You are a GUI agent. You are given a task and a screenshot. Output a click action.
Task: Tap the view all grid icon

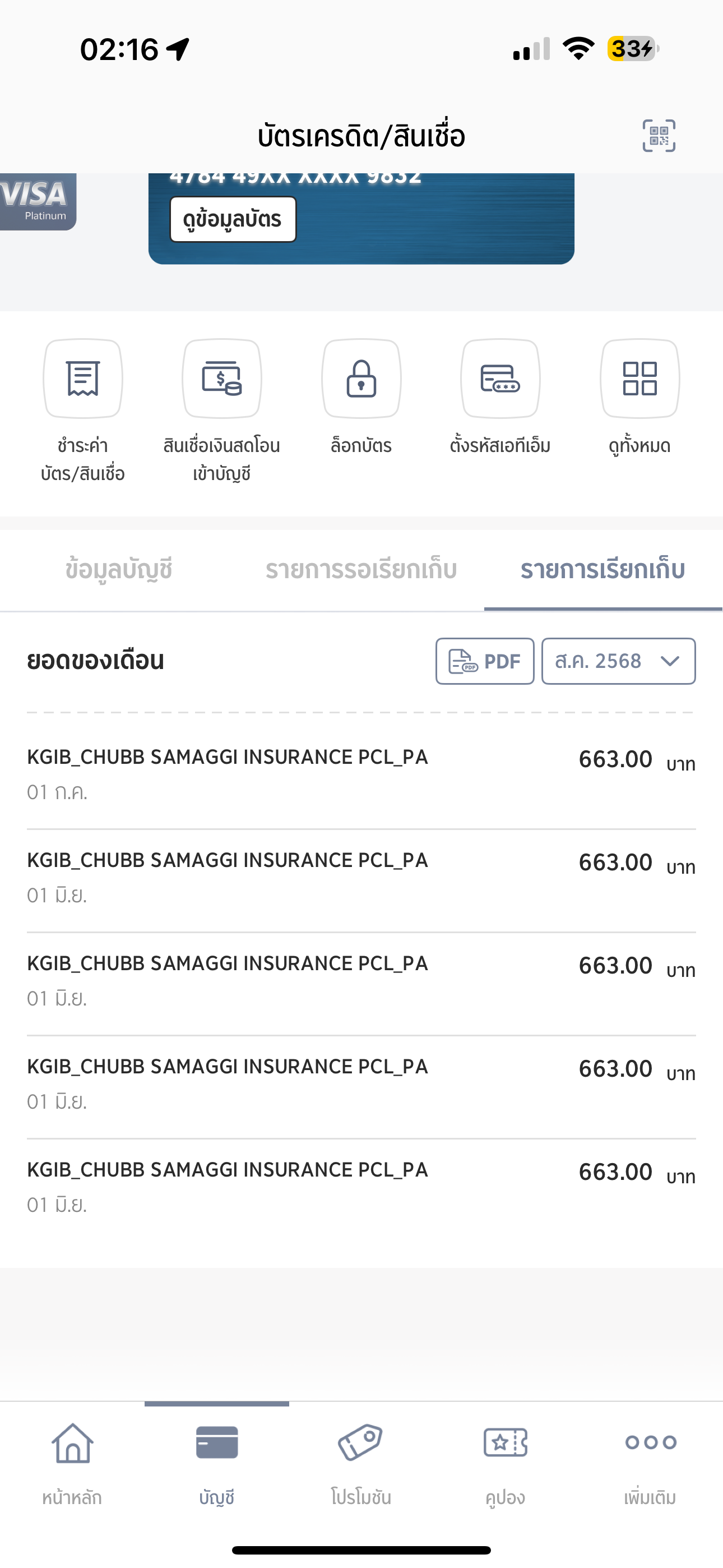639,379
